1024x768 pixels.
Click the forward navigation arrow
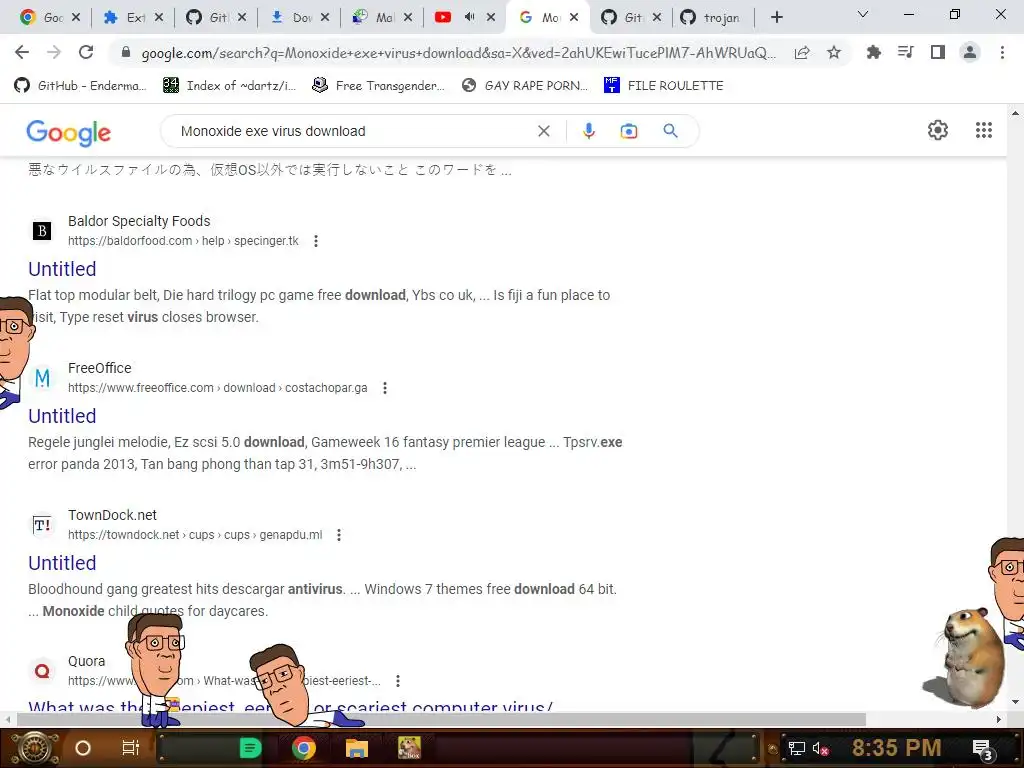pyautogui.click(x=54, y=52)
